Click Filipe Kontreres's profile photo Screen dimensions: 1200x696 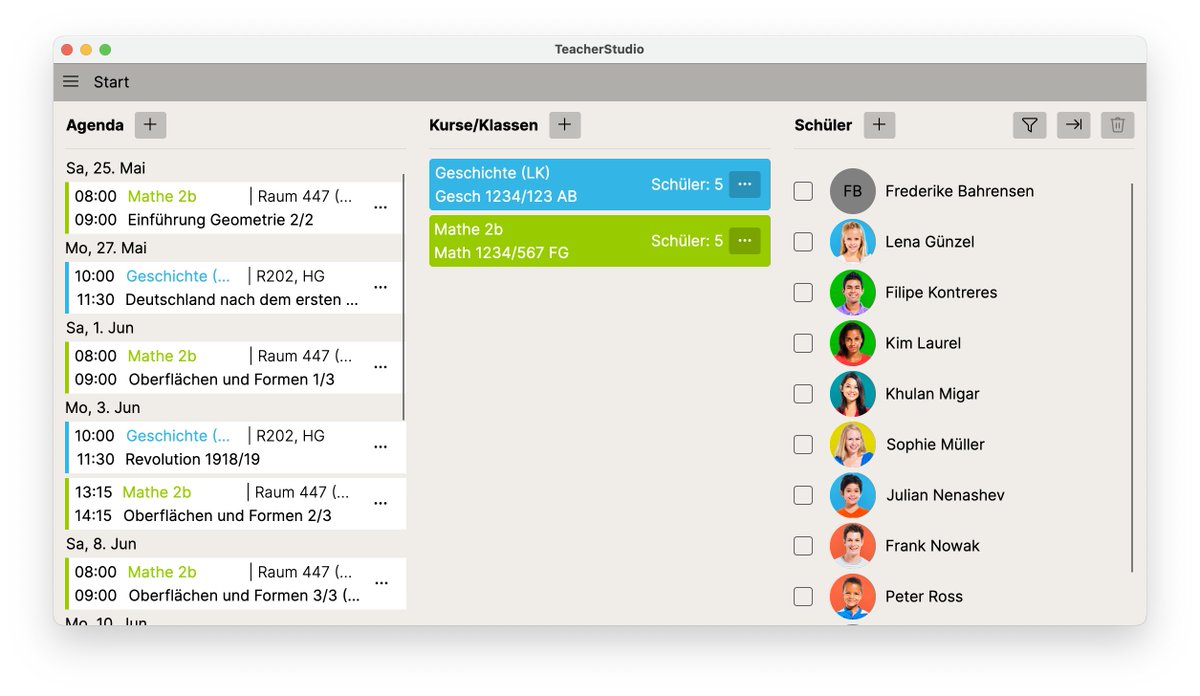pos(853,293)
